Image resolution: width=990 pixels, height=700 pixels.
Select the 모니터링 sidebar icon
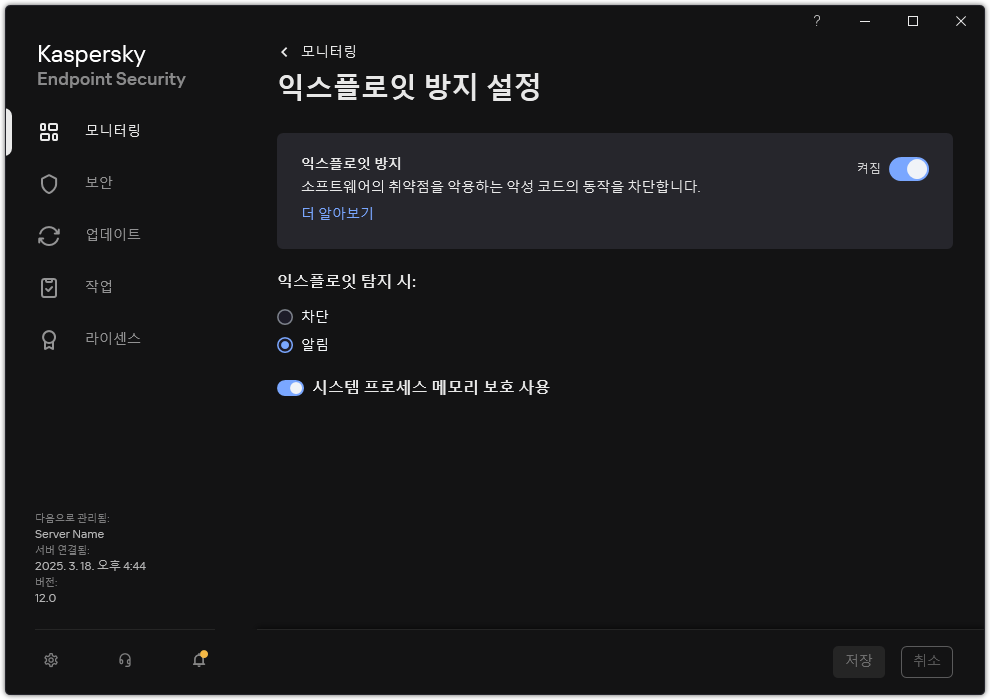pyautogui.click(x=48, y=131)
